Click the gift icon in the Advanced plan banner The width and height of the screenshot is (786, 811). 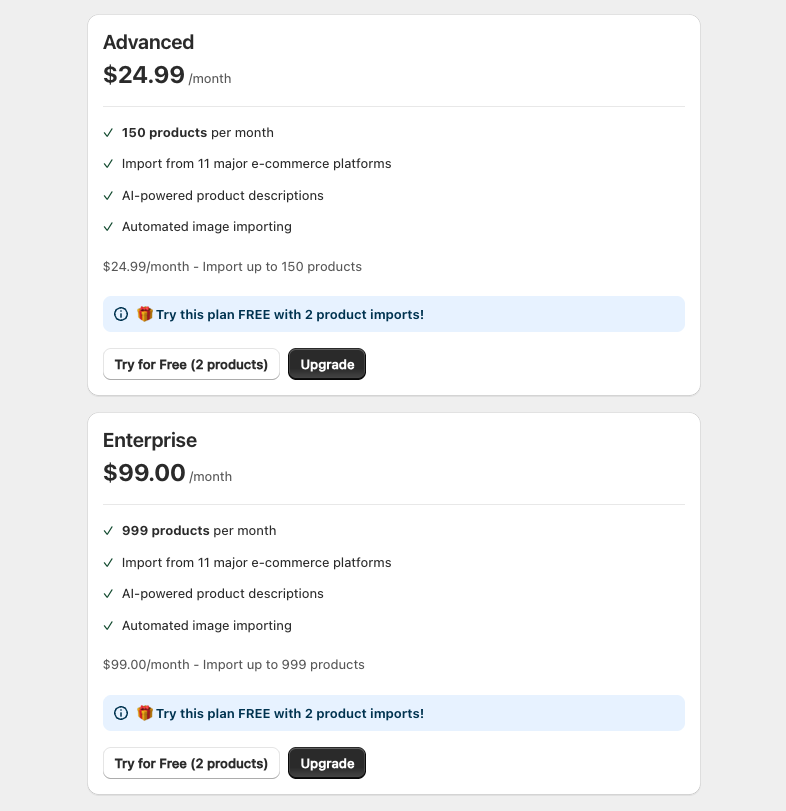coord(143,313)
